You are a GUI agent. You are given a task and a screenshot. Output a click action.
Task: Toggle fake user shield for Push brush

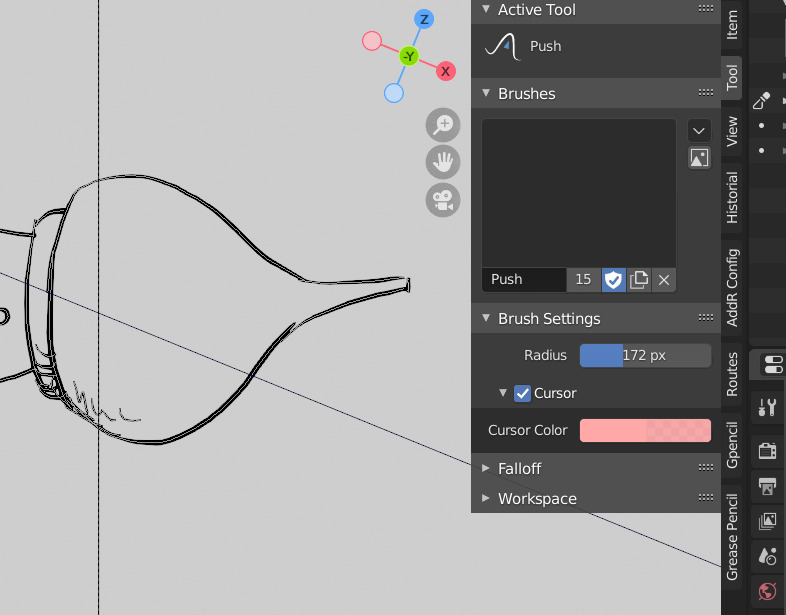coord(613,280)
